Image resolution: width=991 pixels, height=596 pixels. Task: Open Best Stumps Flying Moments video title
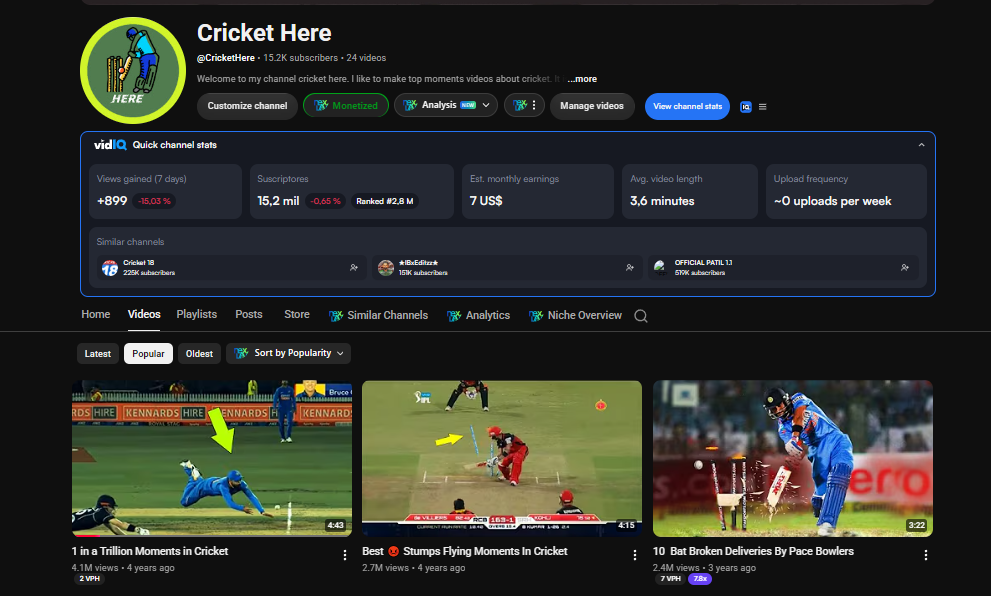465,551
